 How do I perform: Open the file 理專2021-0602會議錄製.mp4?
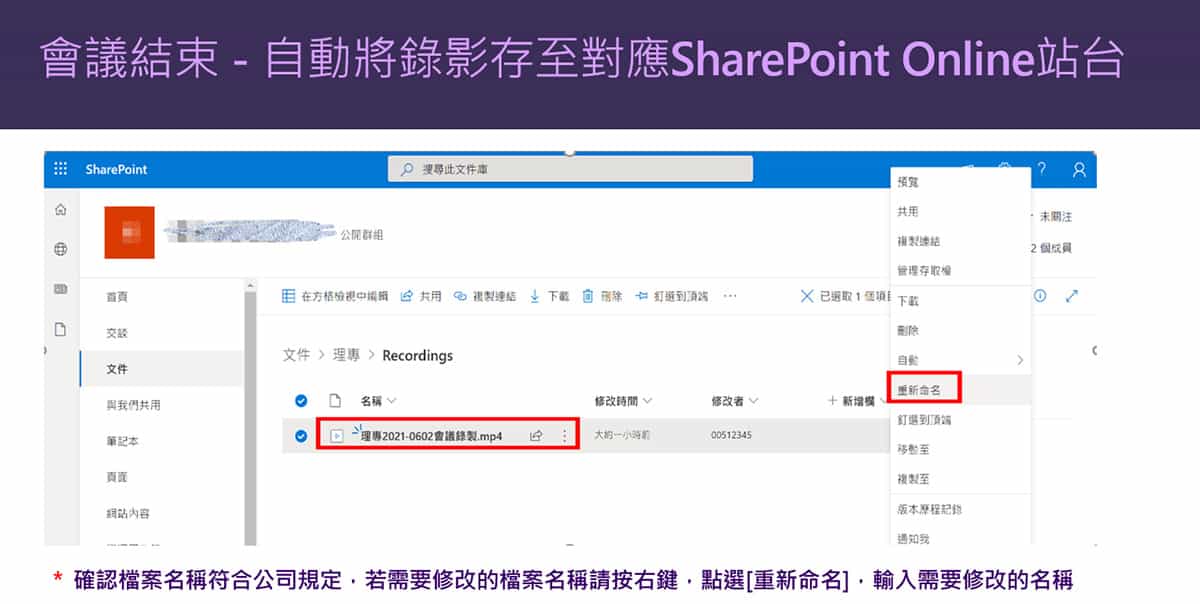tap(431, 436)
